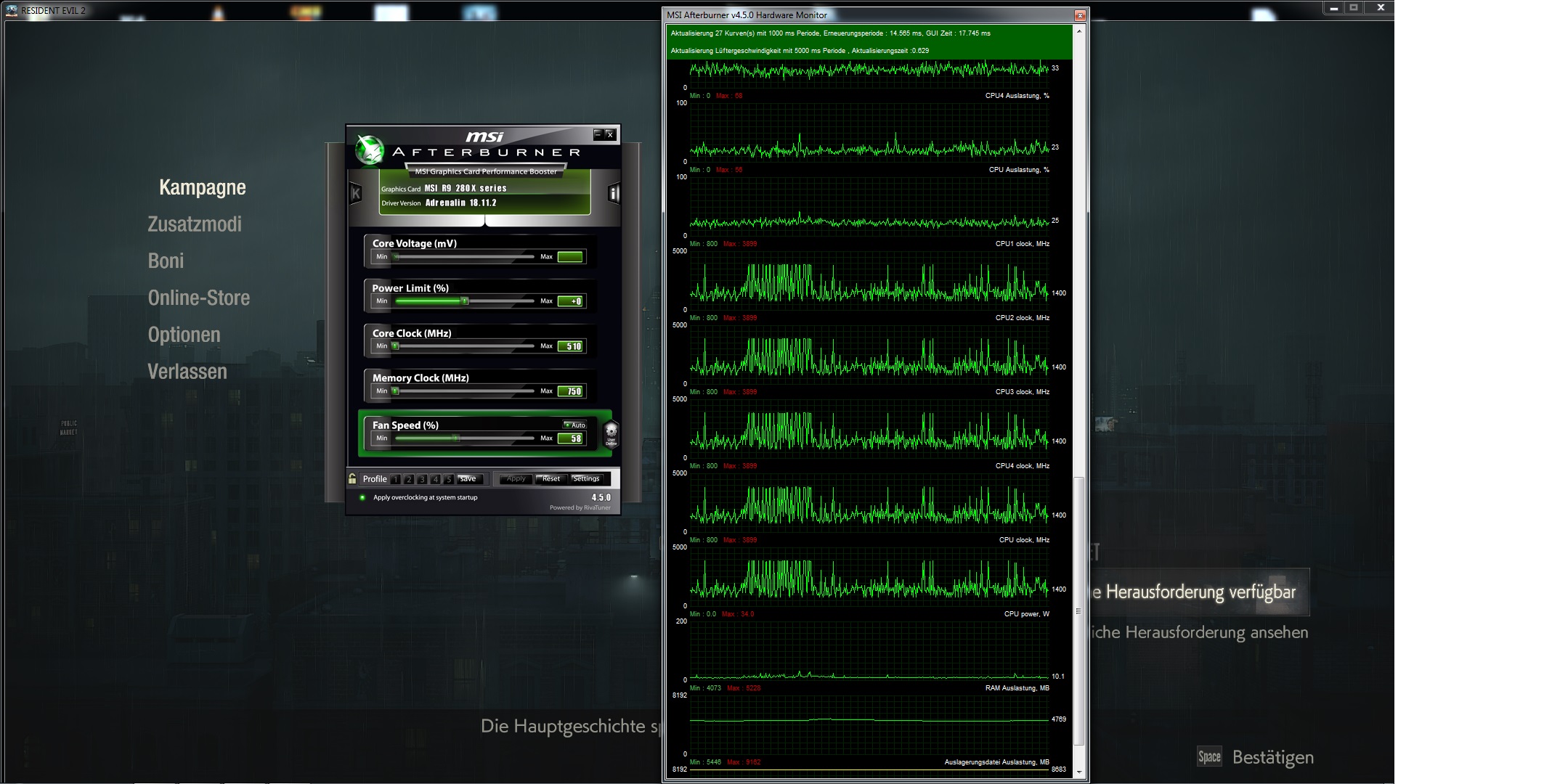Click the Core Voltage slider

click(x=465, y=257)
